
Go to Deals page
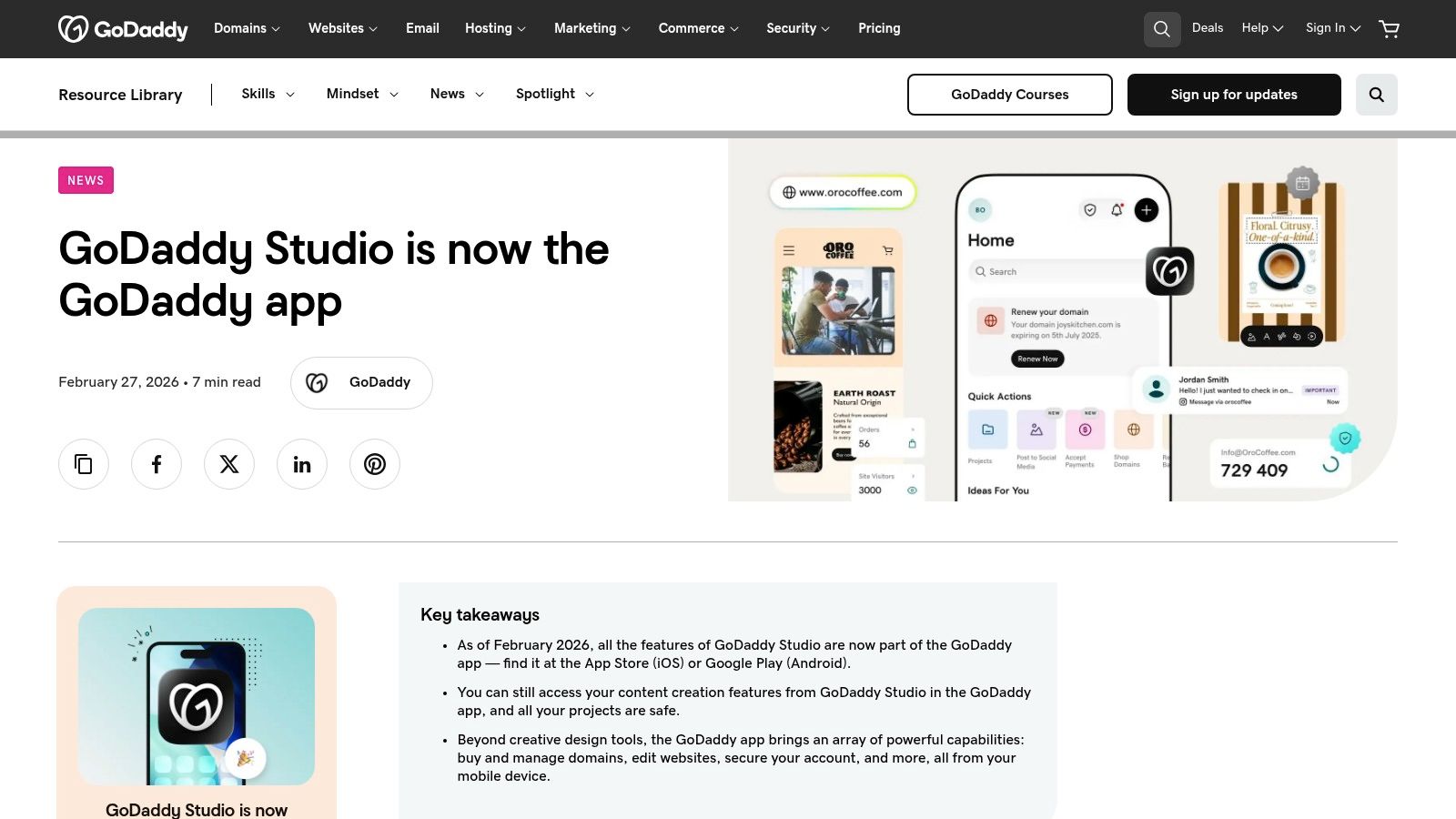point(1208,28)
